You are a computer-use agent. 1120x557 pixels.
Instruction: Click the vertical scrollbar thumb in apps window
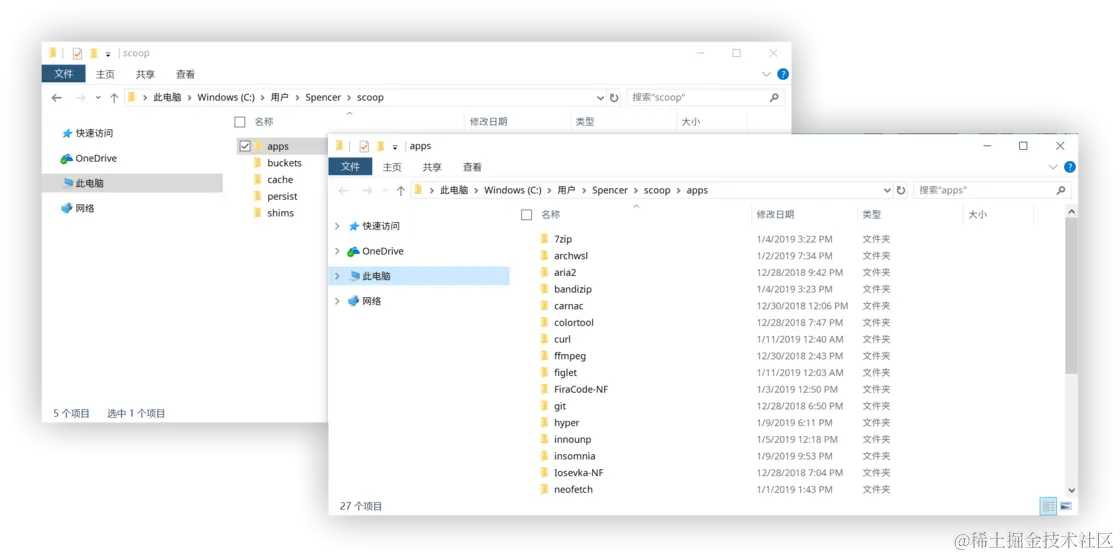[1071, 296]
